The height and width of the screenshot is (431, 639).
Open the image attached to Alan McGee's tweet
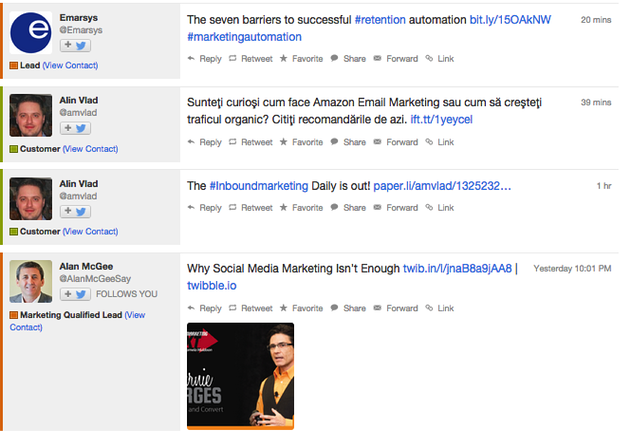(240, 376)
